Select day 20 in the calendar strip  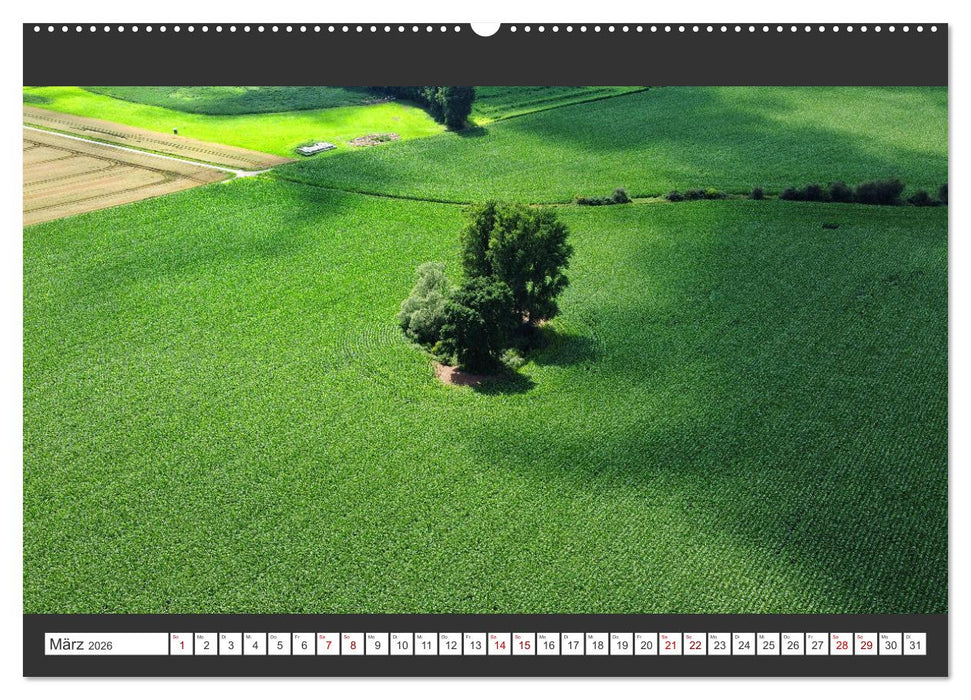645,645
